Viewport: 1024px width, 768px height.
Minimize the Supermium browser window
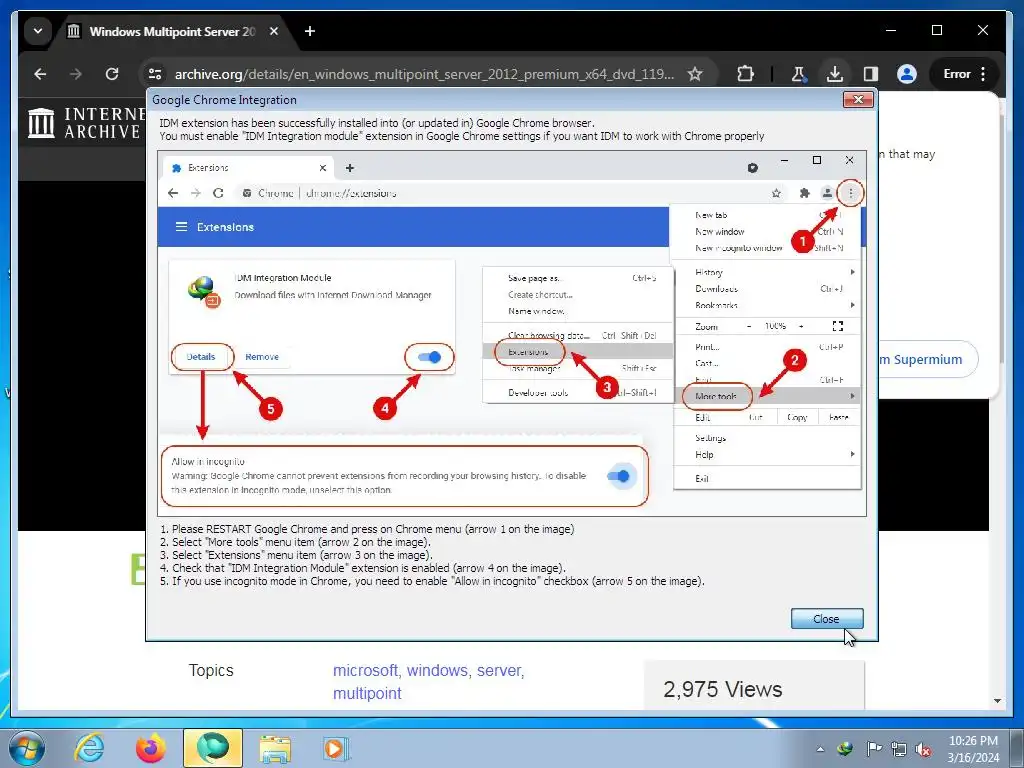[891, 31]
